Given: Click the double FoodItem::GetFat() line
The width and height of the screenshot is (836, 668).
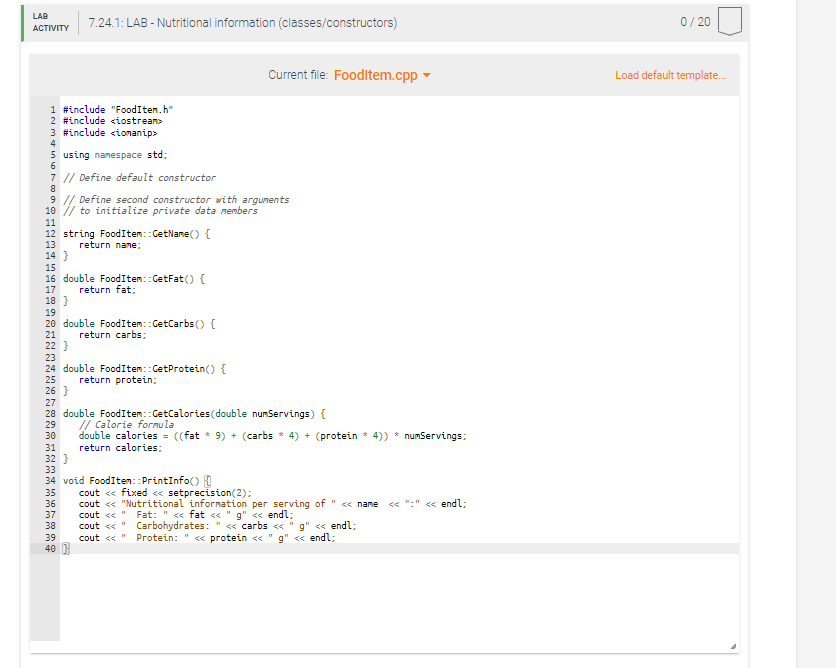Looking at the screenshot, I should (x=134, y=279).
